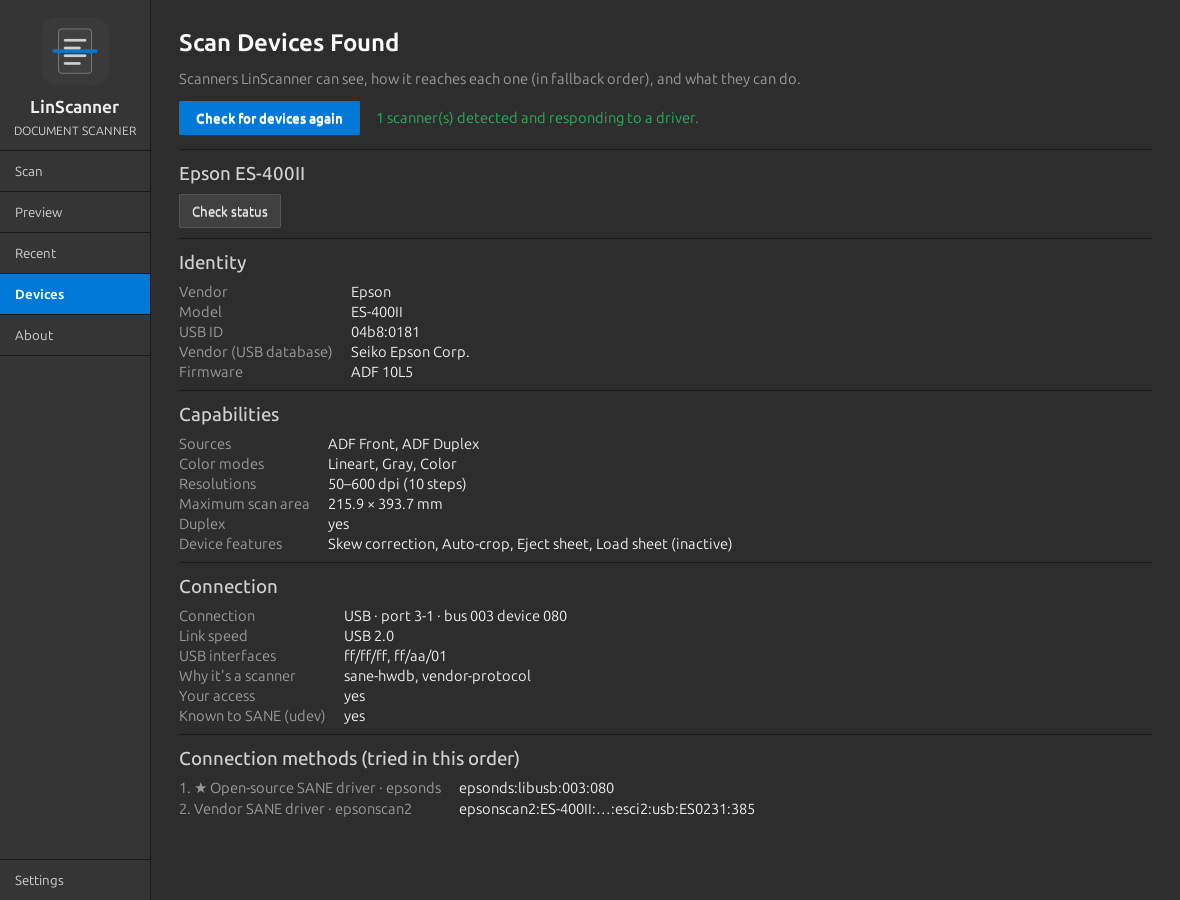This screenshot has height=900, width=1180.
Task: Go to the About page
Action: pos(75,336)
